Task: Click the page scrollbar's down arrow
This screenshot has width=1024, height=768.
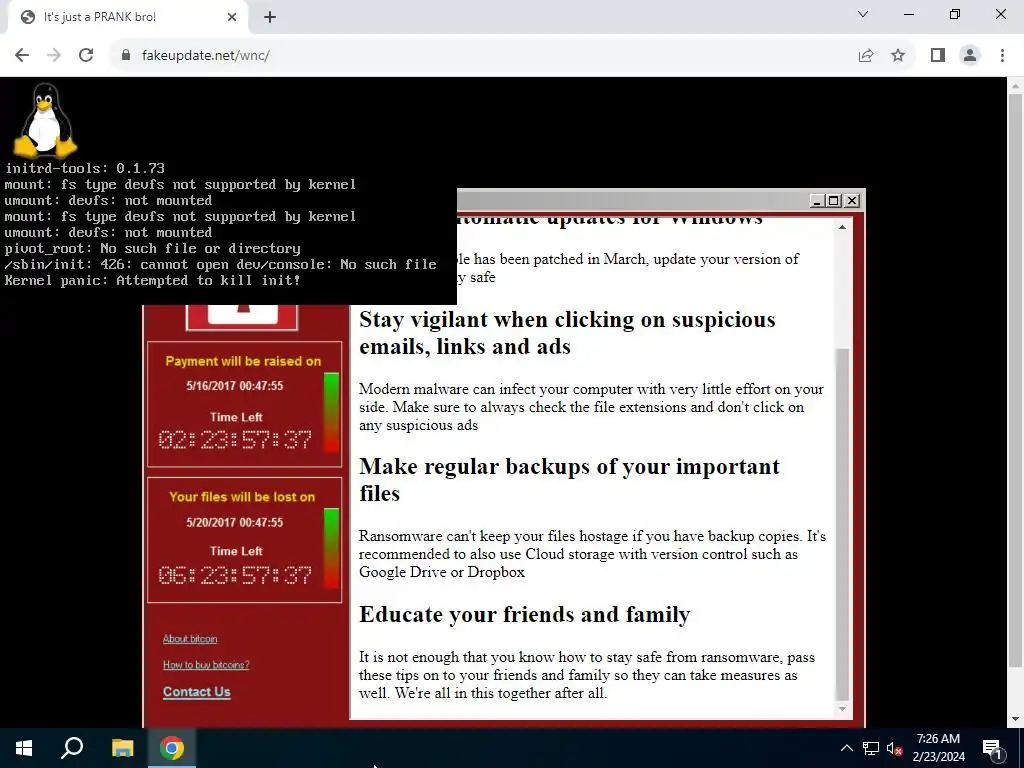Action: (x=1016, y=720)
